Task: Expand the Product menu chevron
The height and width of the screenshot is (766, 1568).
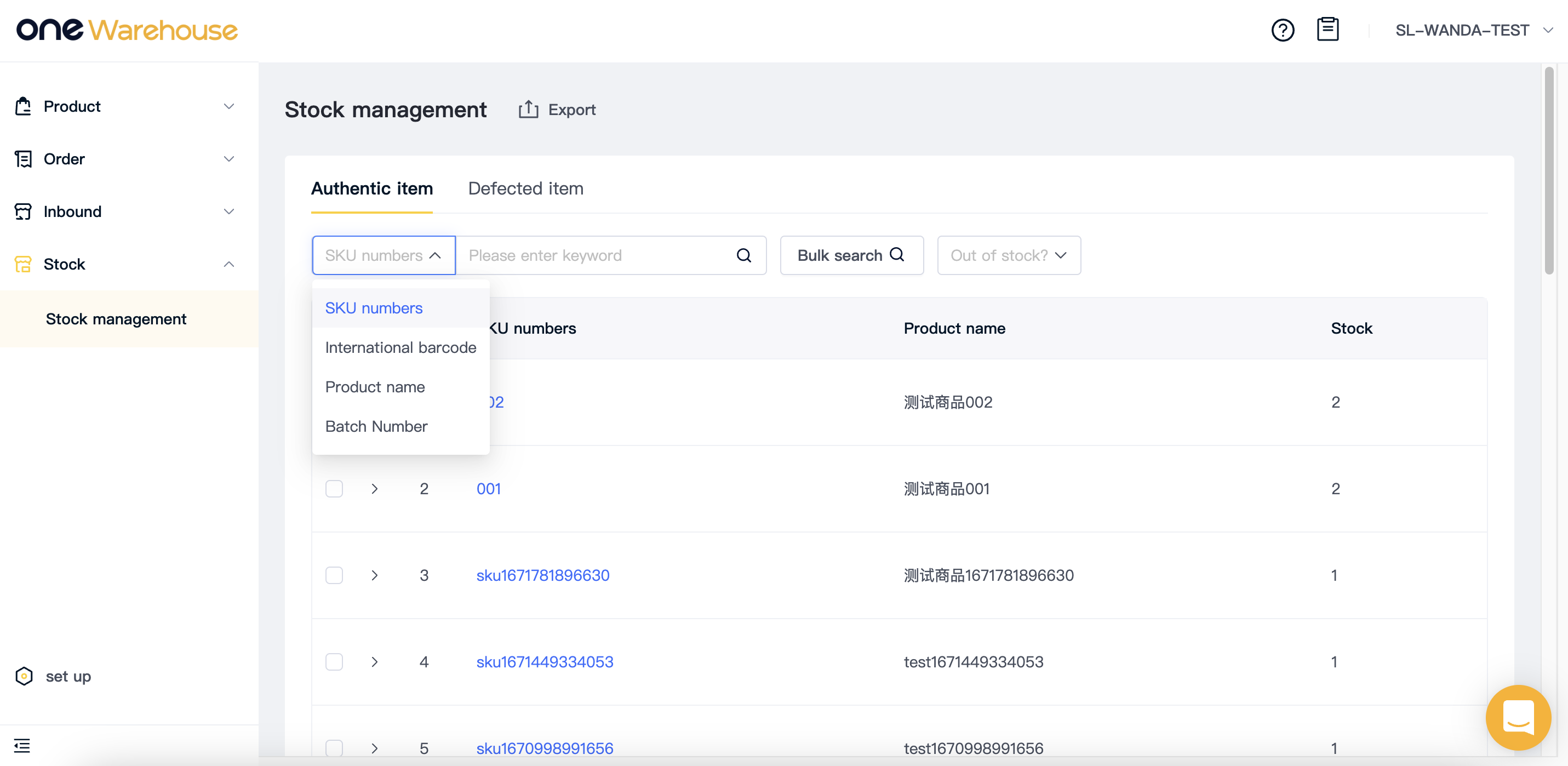Action: click(x=229, y=106)
